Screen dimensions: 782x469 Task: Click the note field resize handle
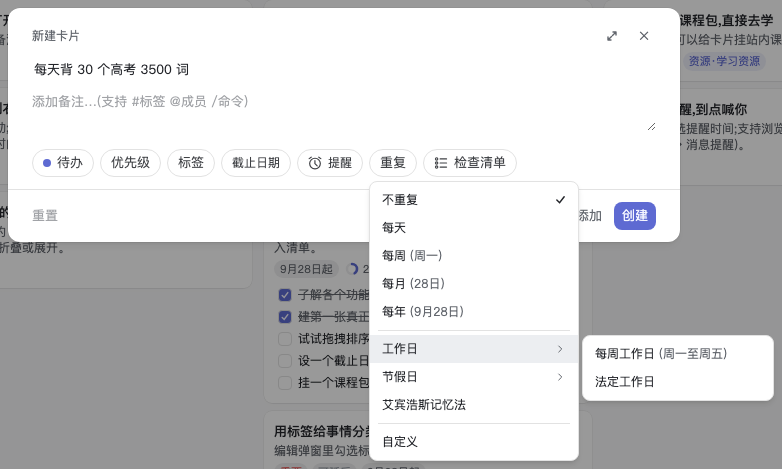pos(651,127)
